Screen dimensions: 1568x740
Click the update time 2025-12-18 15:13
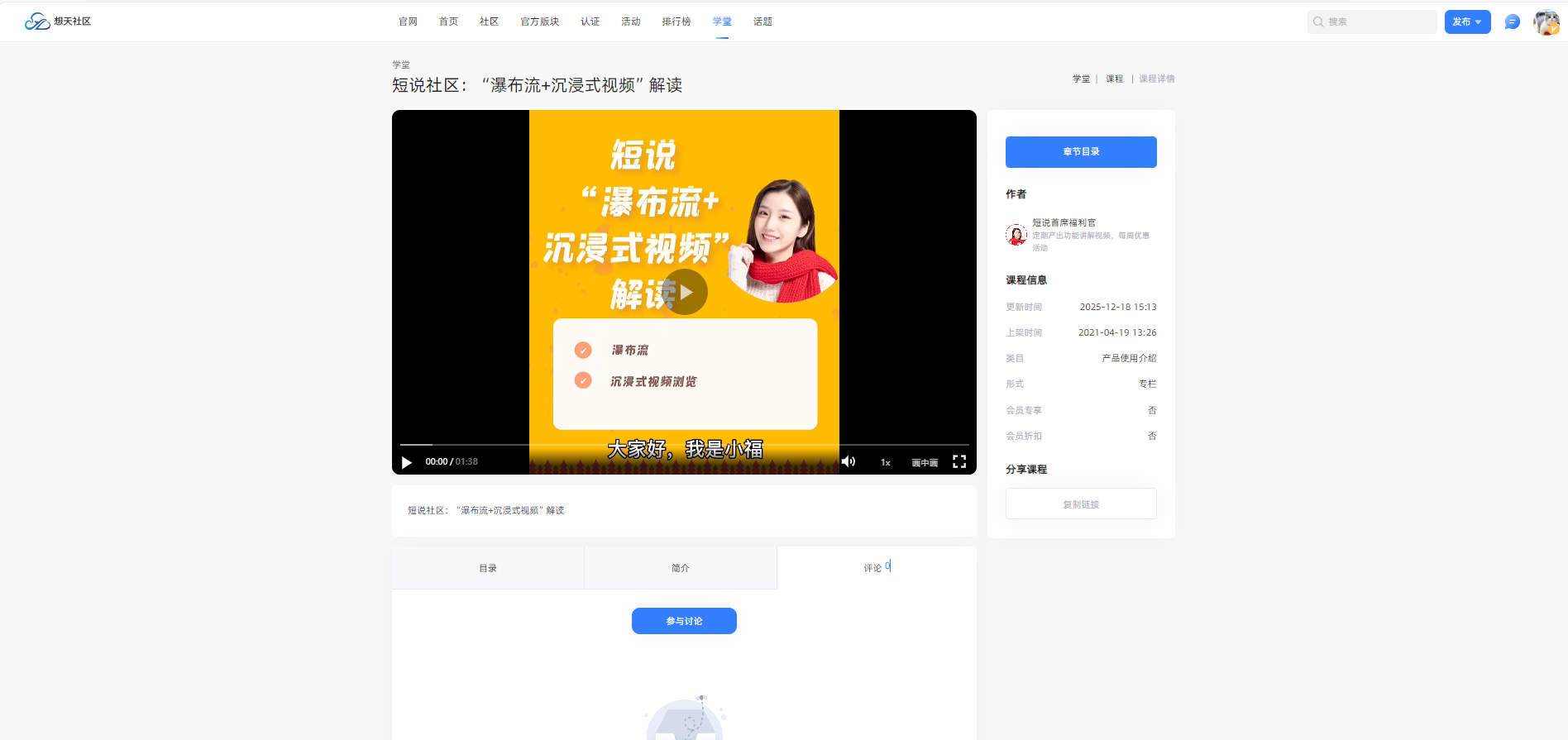(x=1118, y=307)
